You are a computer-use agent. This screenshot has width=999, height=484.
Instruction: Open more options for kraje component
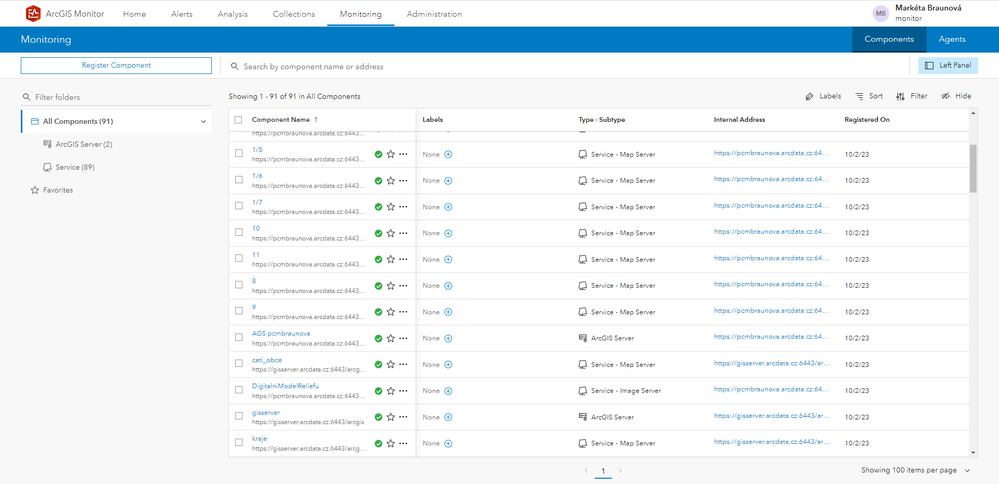click(x=403, y=443)
